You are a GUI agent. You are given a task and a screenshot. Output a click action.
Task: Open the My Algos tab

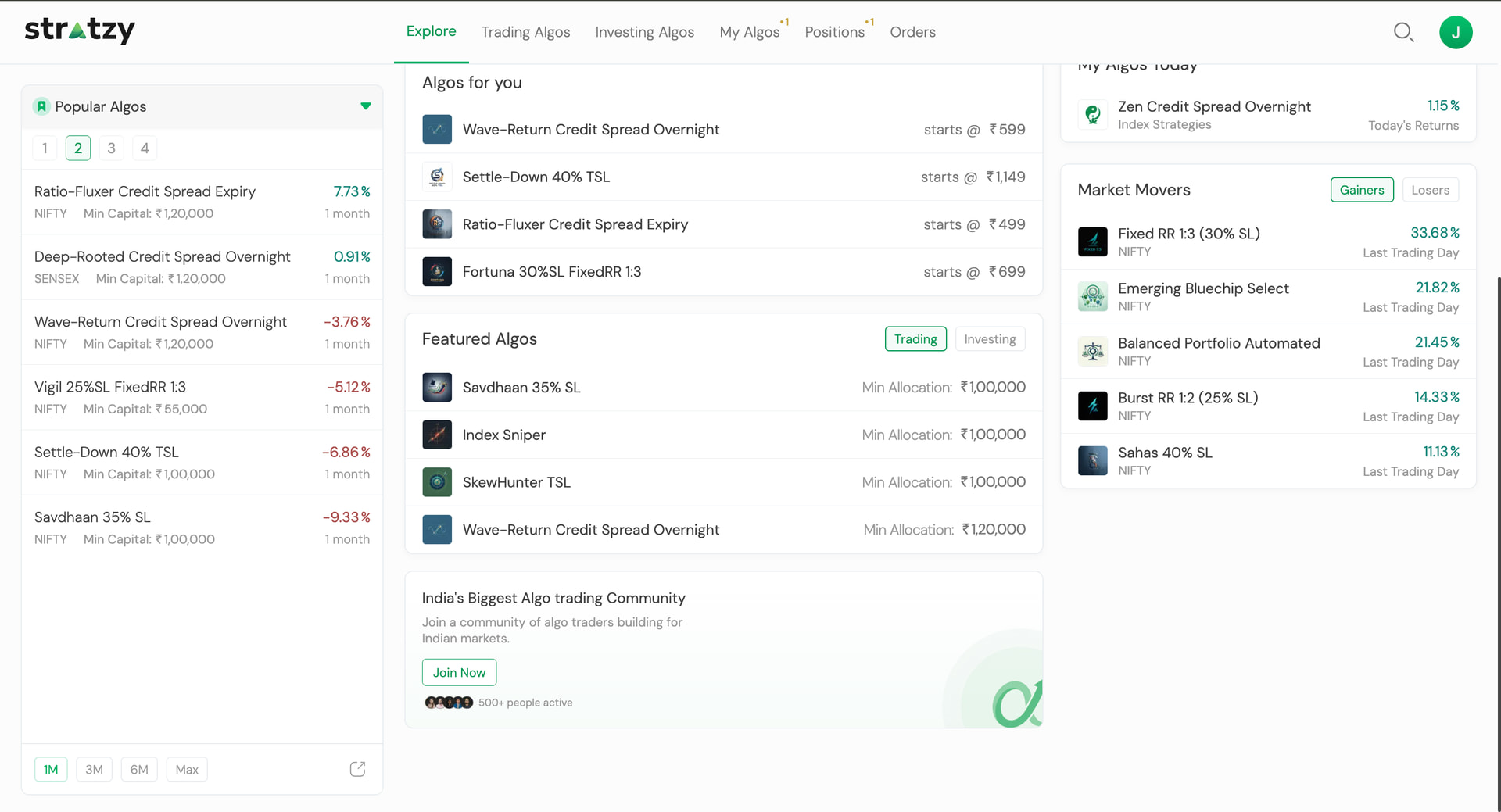(750, 32)
